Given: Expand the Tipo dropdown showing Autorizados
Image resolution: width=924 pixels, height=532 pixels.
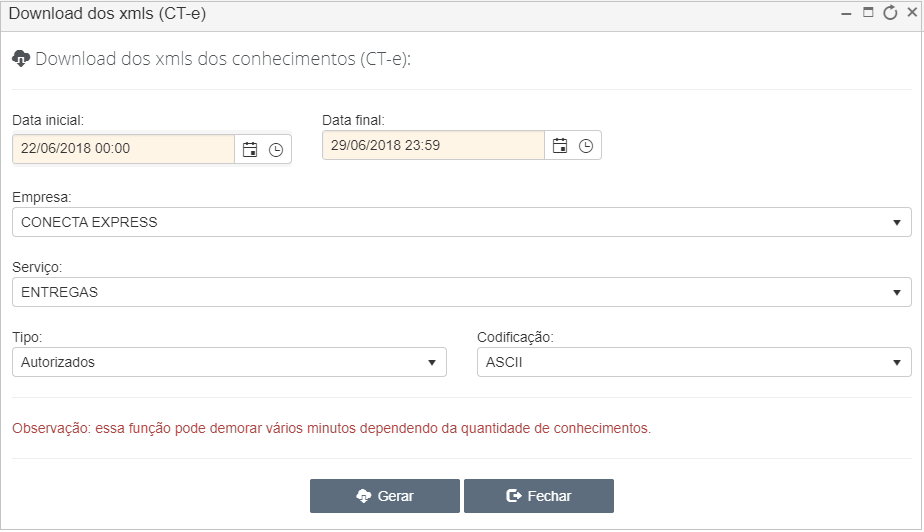Looking at the screenshot, I should [x=229, y=362].
